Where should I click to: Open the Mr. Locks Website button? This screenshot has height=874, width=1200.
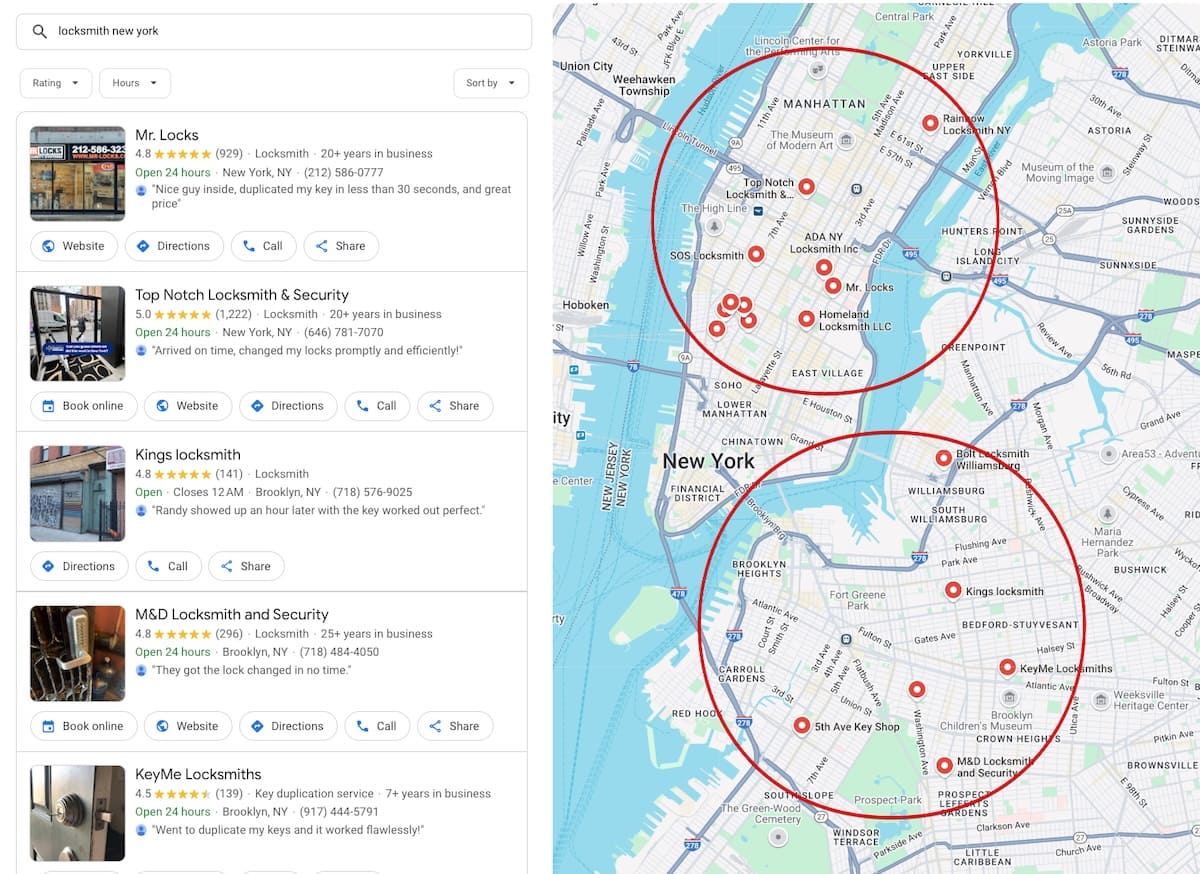coord(74,246)
